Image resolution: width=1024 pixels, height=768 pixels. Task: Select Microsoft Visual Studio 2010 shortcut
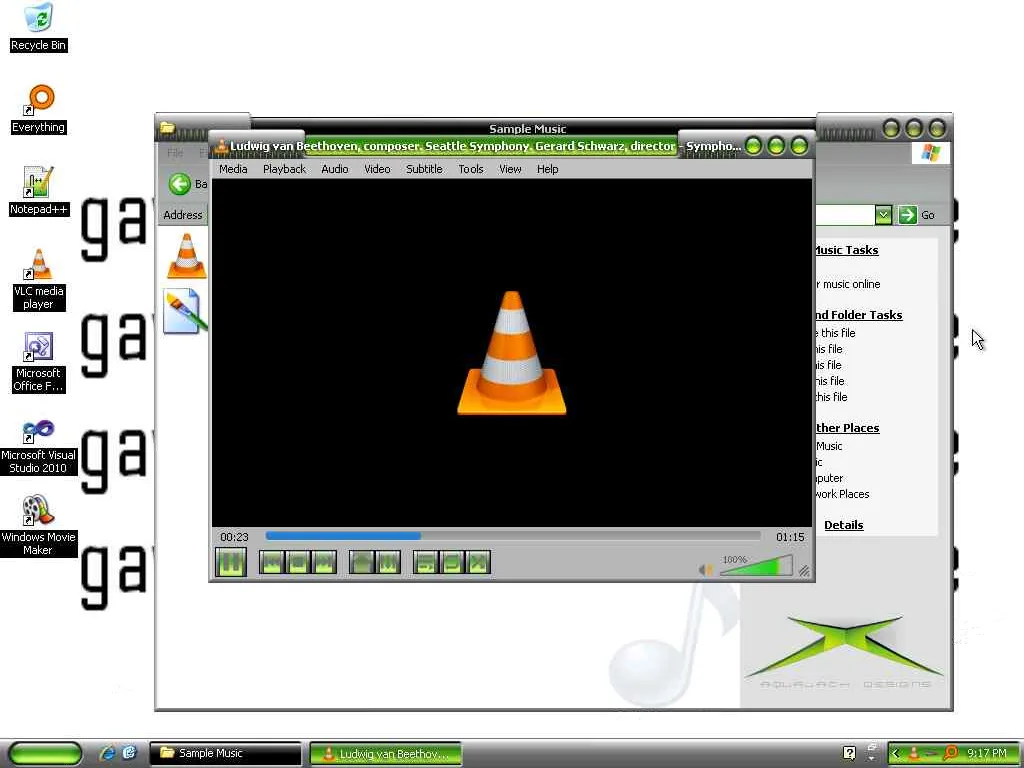tap(39, 447)
